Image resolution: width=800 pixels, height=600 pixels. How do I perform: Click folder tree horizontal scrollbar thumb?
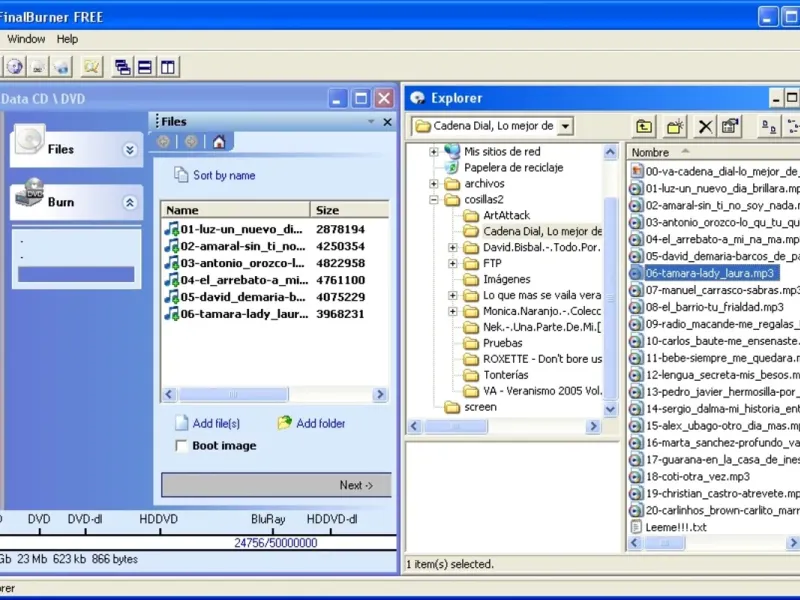(456, 426)
